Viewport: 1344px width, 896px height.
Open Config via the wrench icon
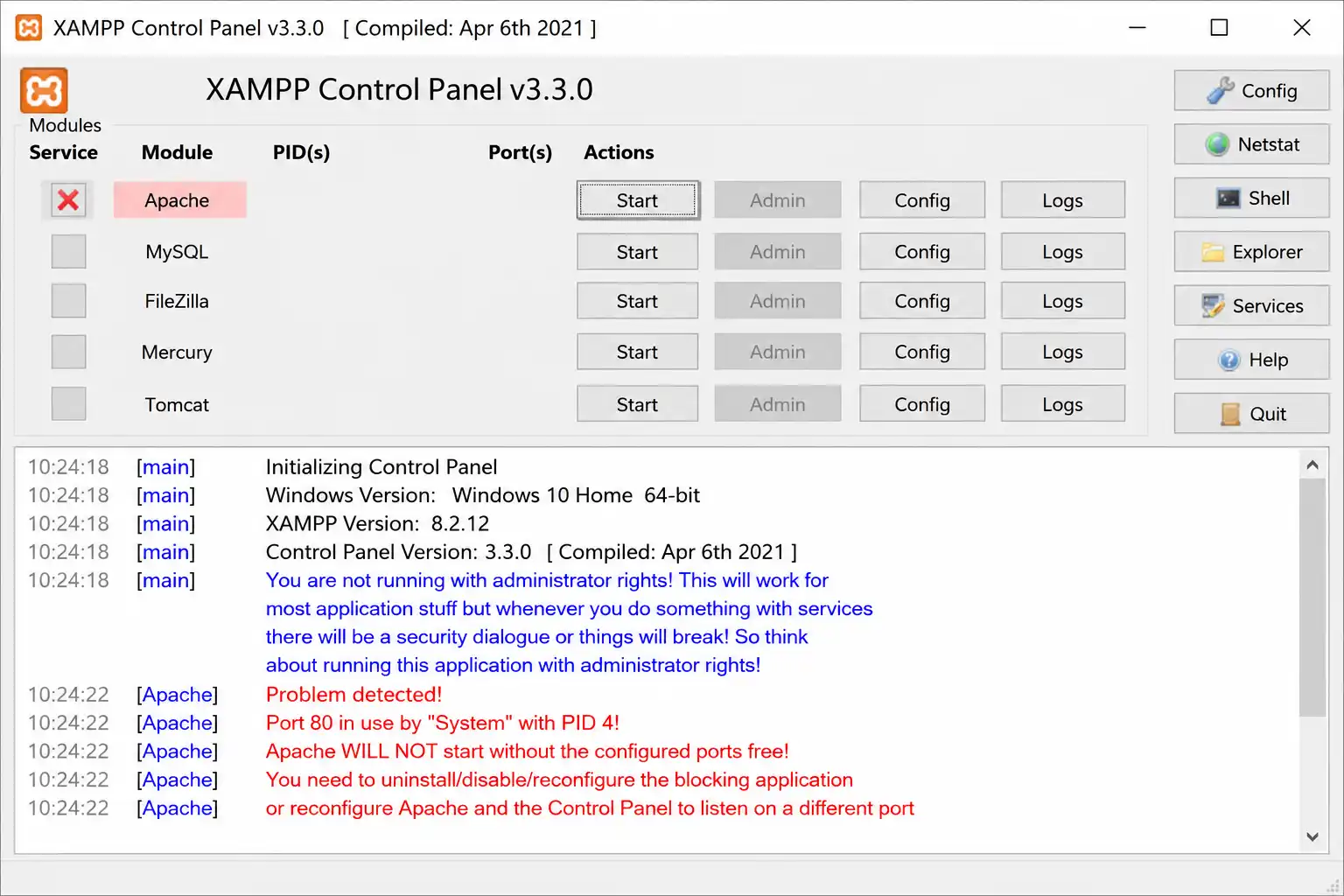coord(1251,91)
